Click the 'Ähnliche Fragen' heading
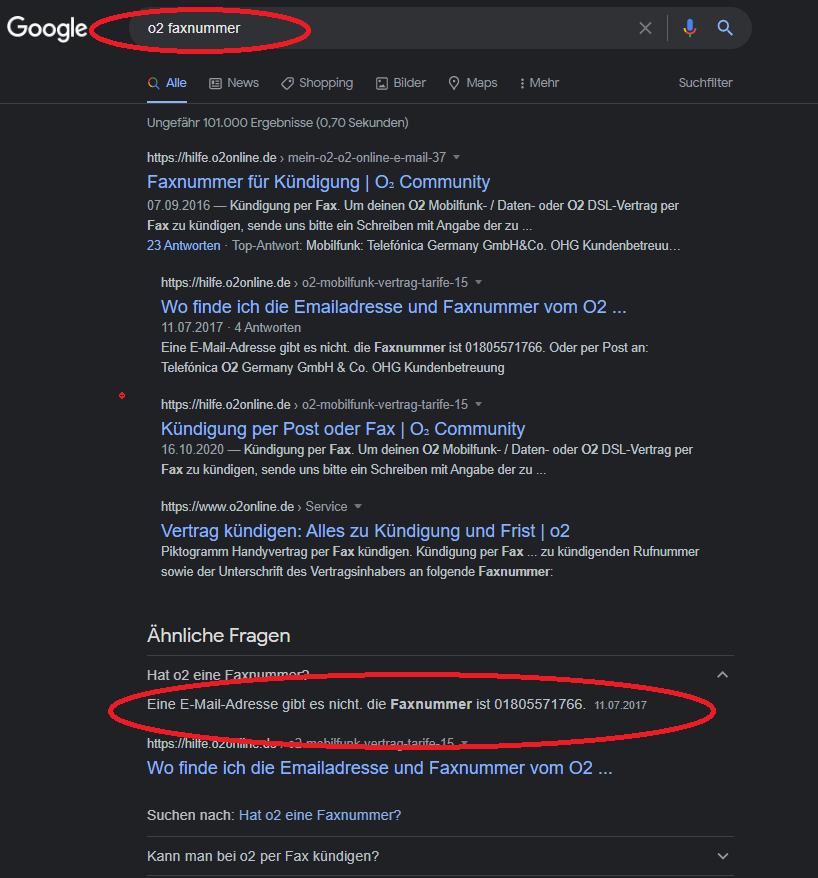This screenshot has height=878, width=818. coord(218,636)
